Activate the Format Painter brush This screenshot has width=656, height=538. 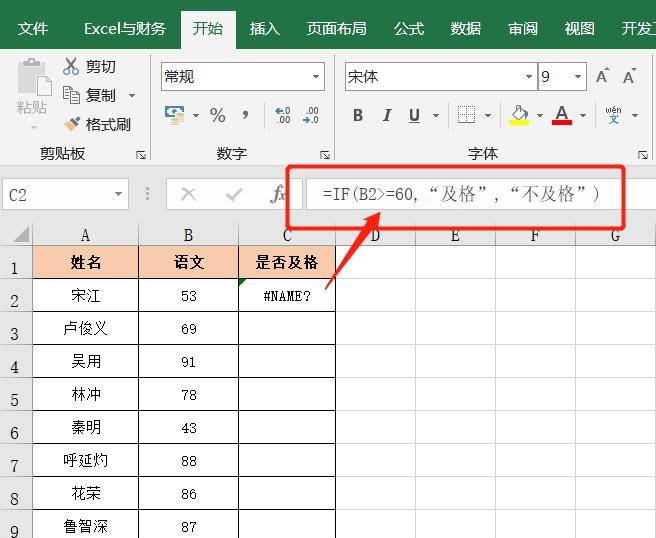tap(72, 124)
